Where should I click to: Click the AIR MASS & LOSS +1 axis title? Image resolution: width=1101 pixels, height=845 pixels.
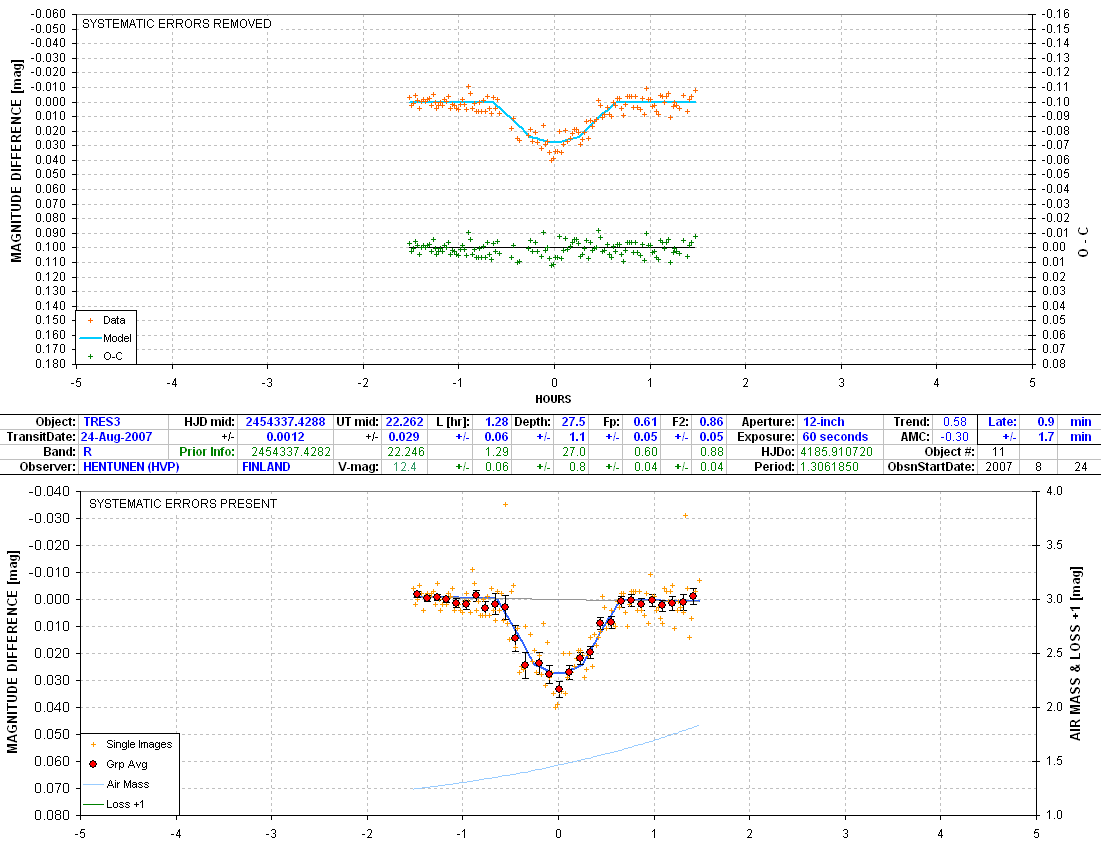(x=1077, y=653)
